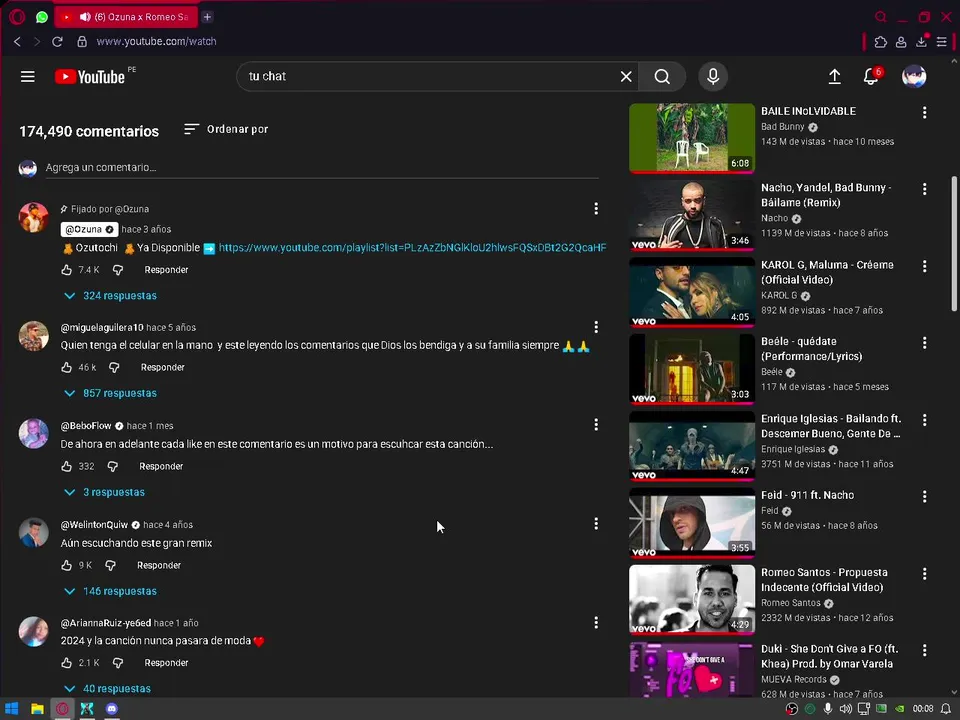Open the Ordenar por sort menu
The height and width of the screenshot is (720, 960).
(x=226, y=129)
